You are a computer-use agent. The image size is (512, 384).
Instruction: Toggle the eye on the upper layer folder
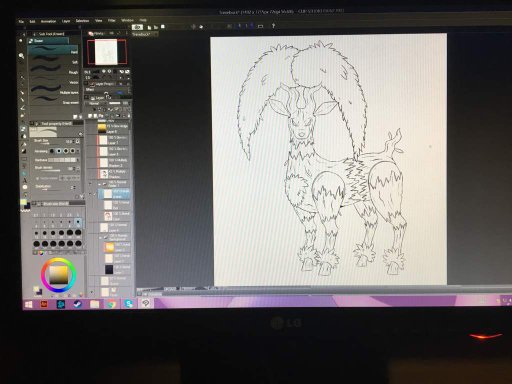coord(90,184)
